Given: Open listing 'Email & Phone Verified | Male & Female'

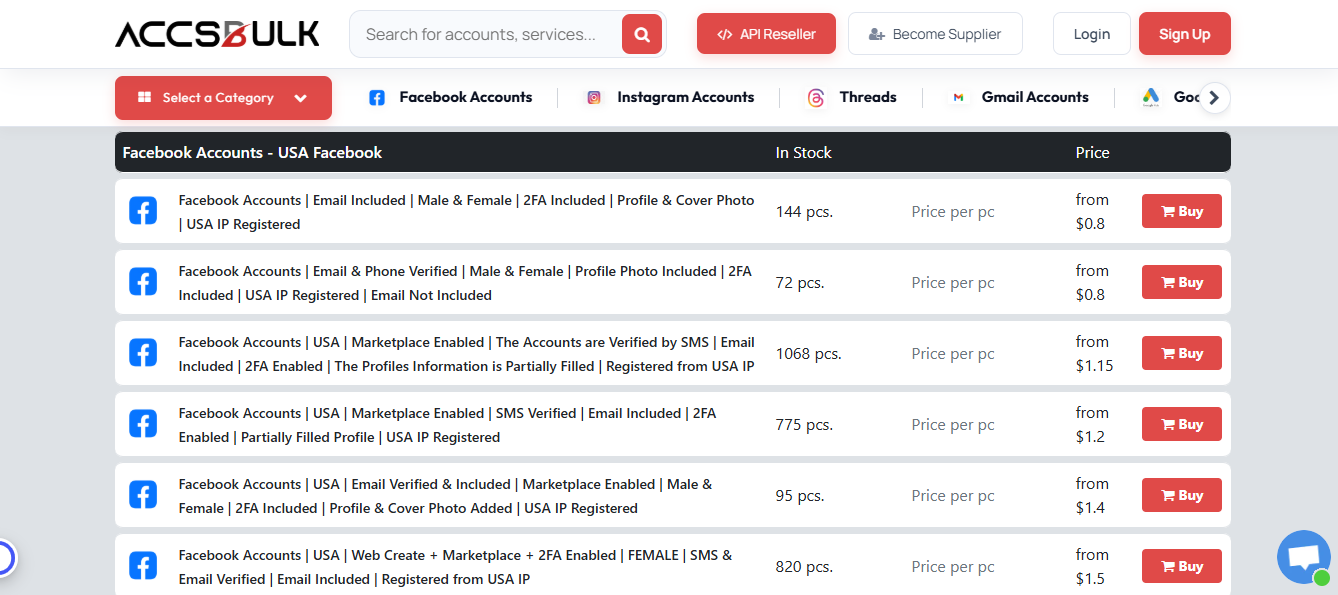Looking at the screenshot, I should tap(465, 283).
